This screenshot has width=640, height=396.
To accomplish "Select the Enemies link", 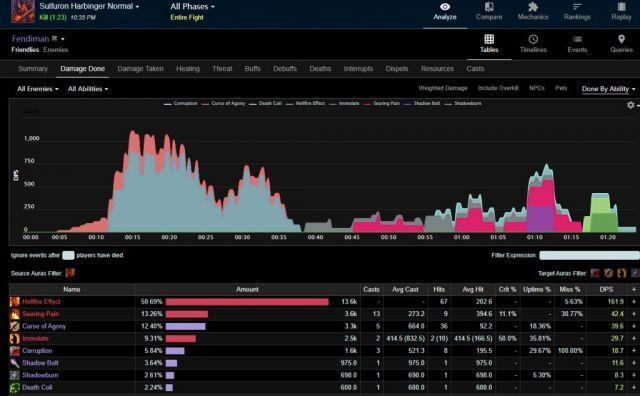I will (x=56, y=50).
